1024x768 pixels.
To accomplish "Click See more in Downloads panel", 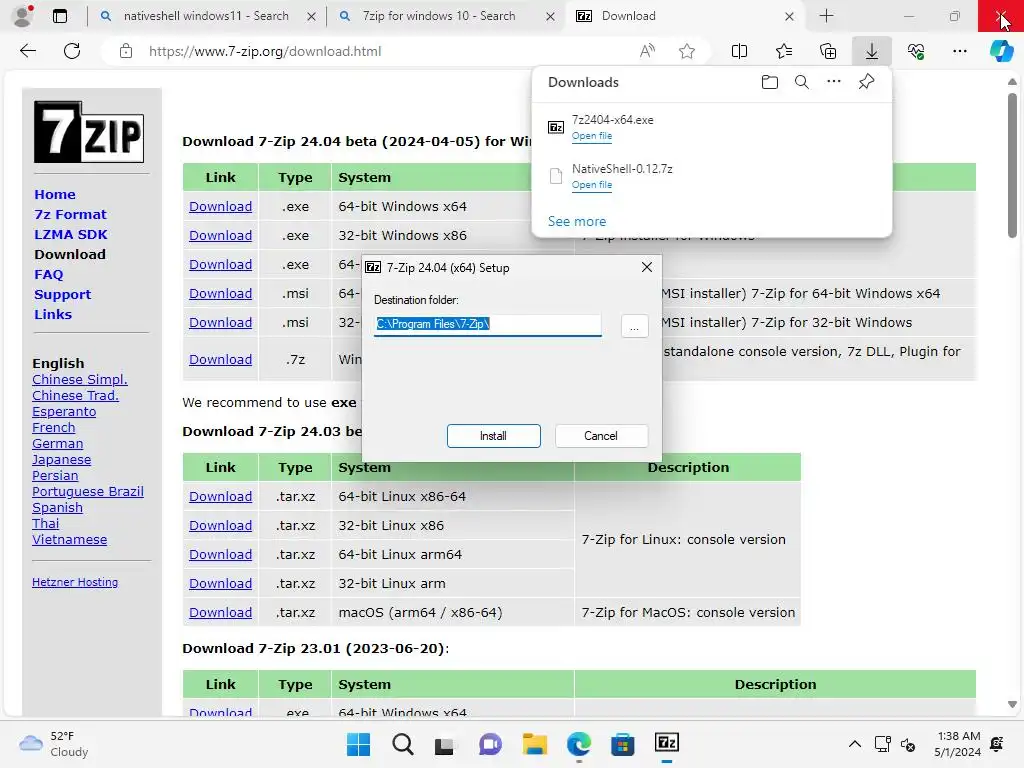I will pyautogui.click(x=577, y=221).
